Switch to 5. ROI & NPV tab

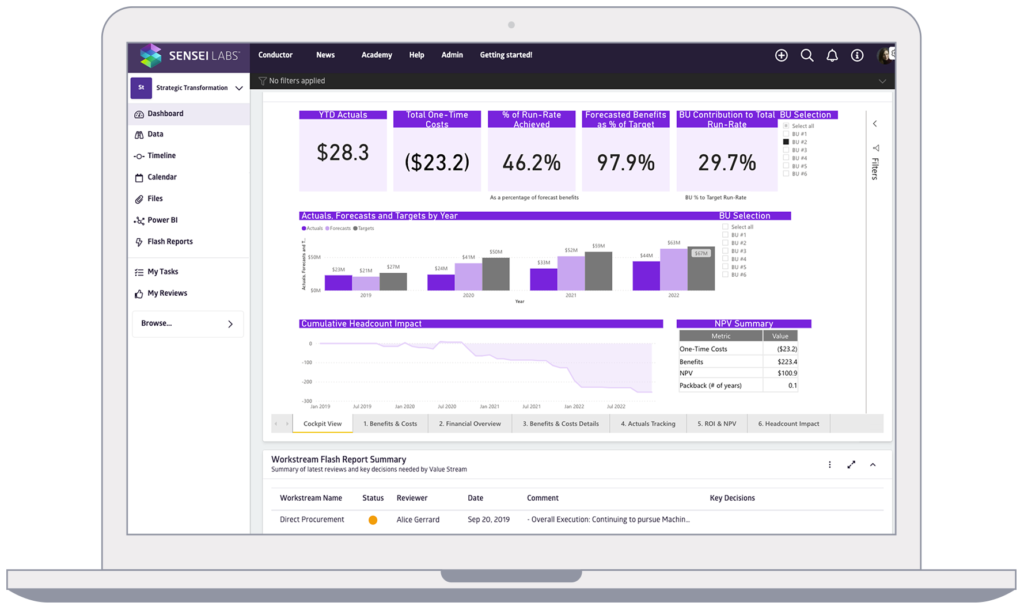tap(716, 424)
